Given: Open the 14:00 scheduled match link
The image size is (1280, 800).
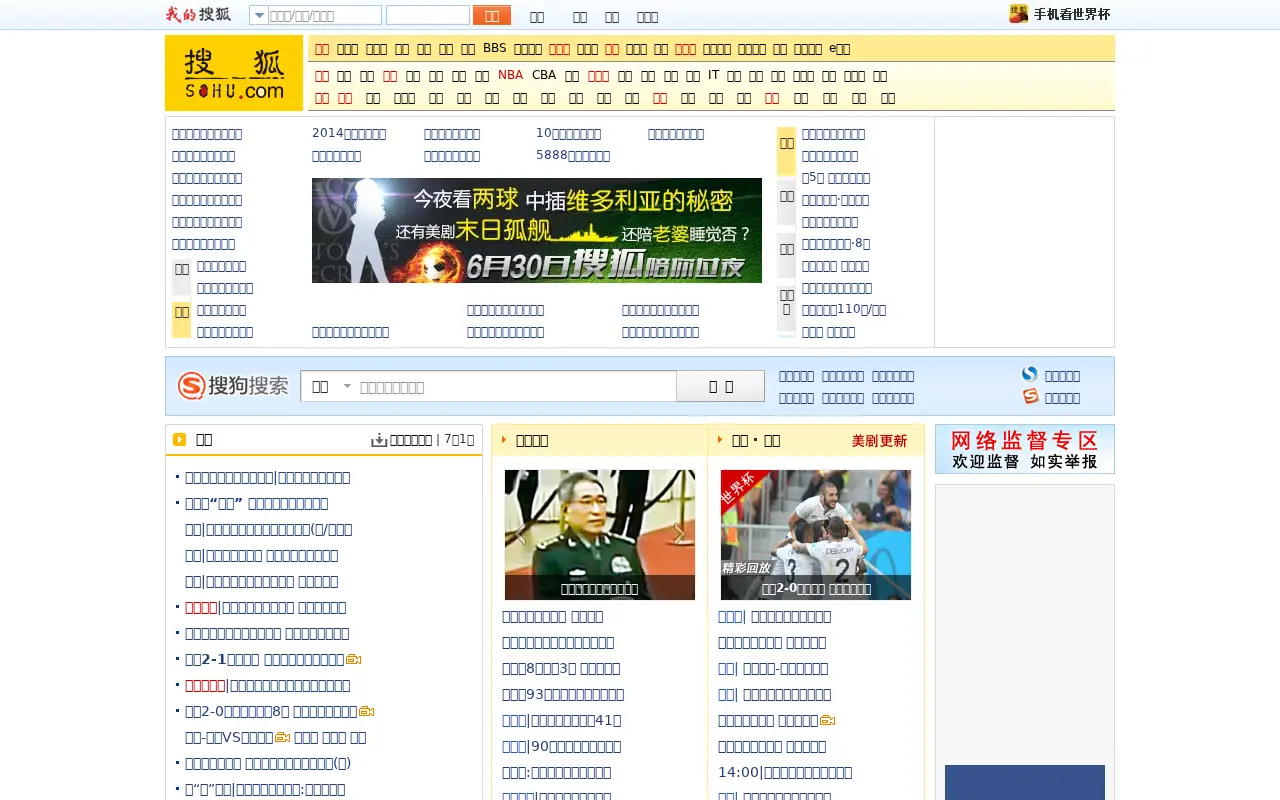Looking at the screenshot, I should pyautogui.click(x=785, y=772).
